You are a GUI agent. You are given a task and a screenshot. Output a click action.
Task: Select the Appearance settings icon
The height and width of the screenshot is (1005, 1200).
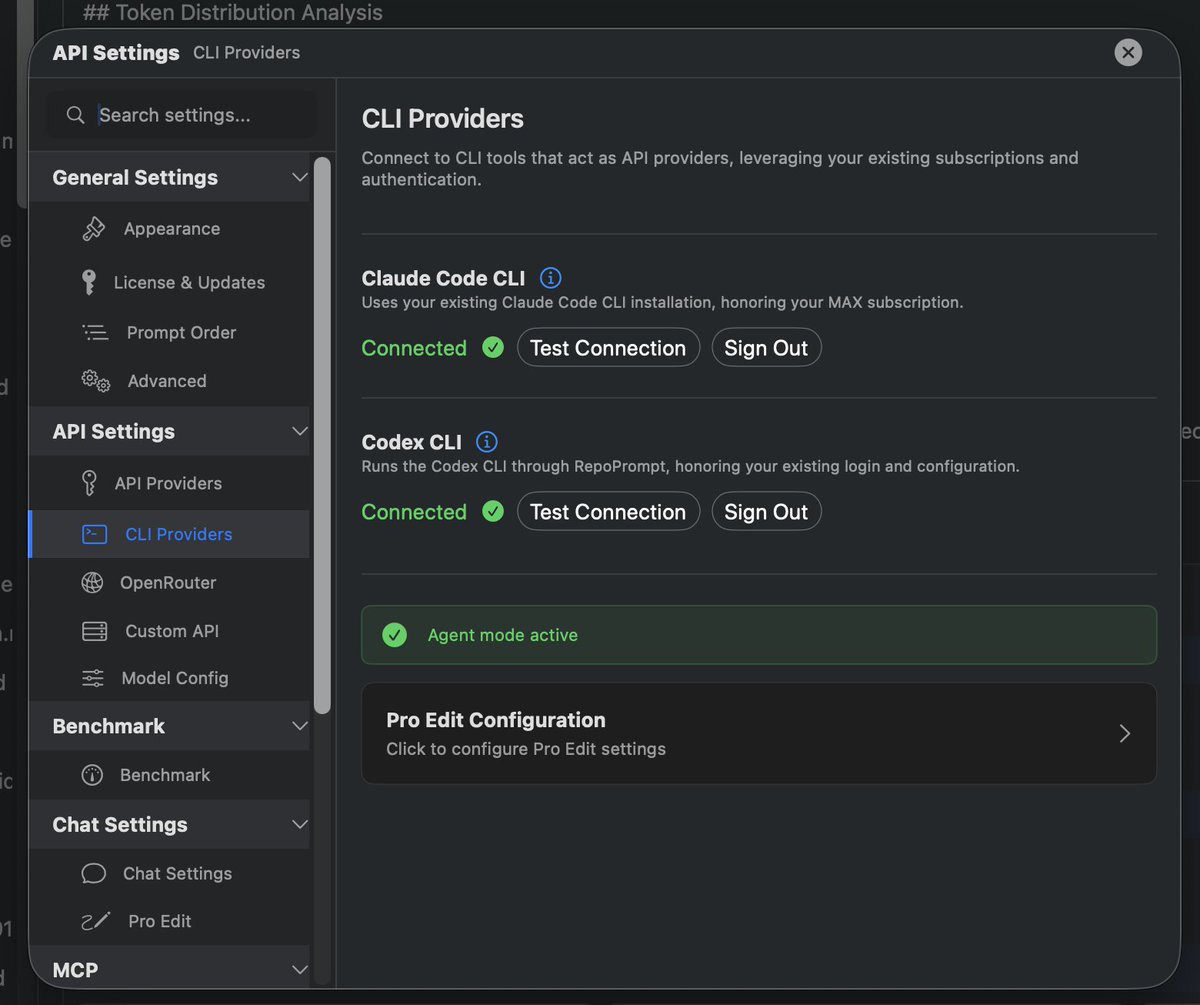click(93, 228)
